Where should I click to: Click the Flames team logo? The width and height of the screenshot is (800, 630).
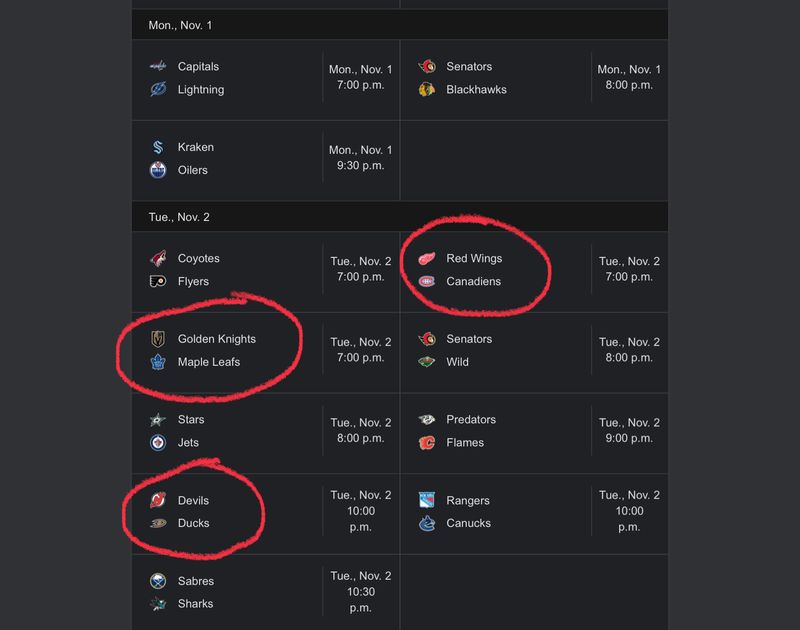tap(427, 442)
